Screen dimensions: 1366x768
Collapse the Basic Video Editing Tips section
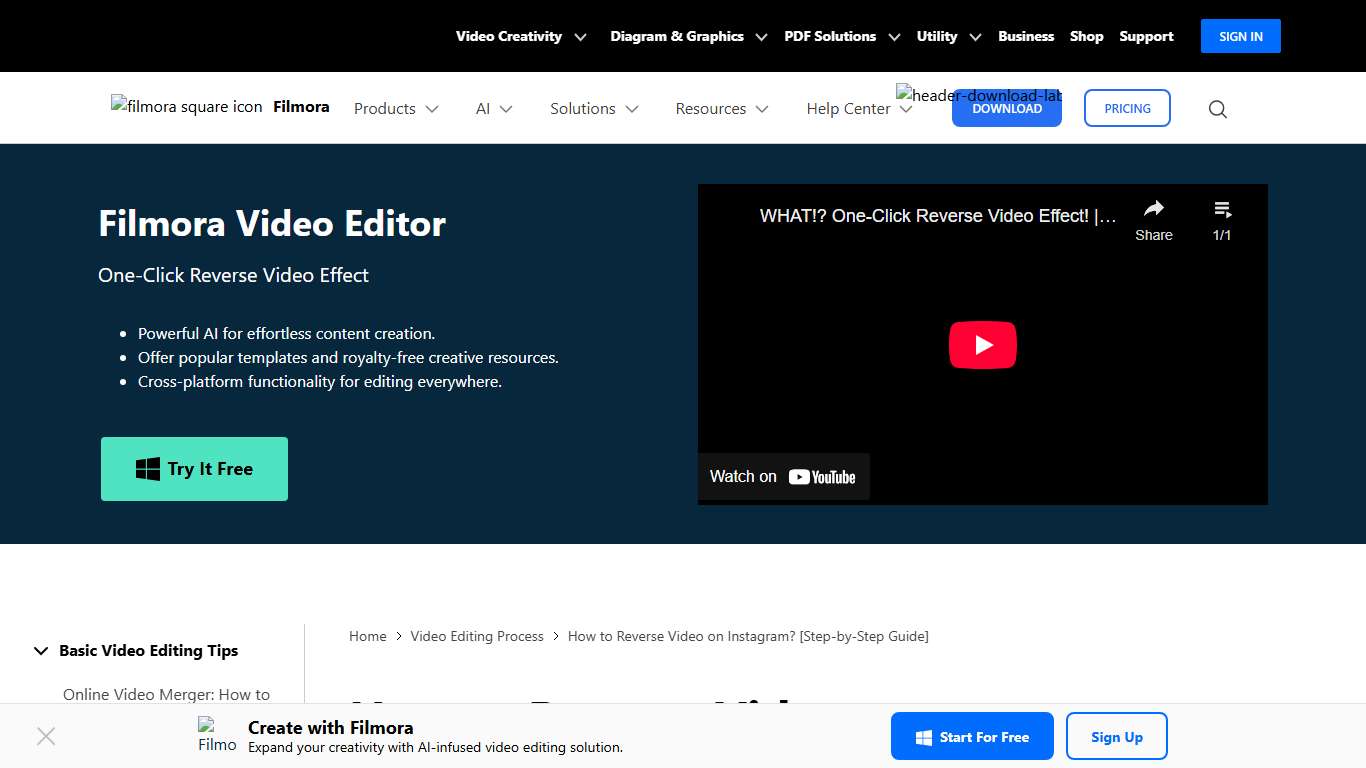pyautogui.click(x=41, y=650)
